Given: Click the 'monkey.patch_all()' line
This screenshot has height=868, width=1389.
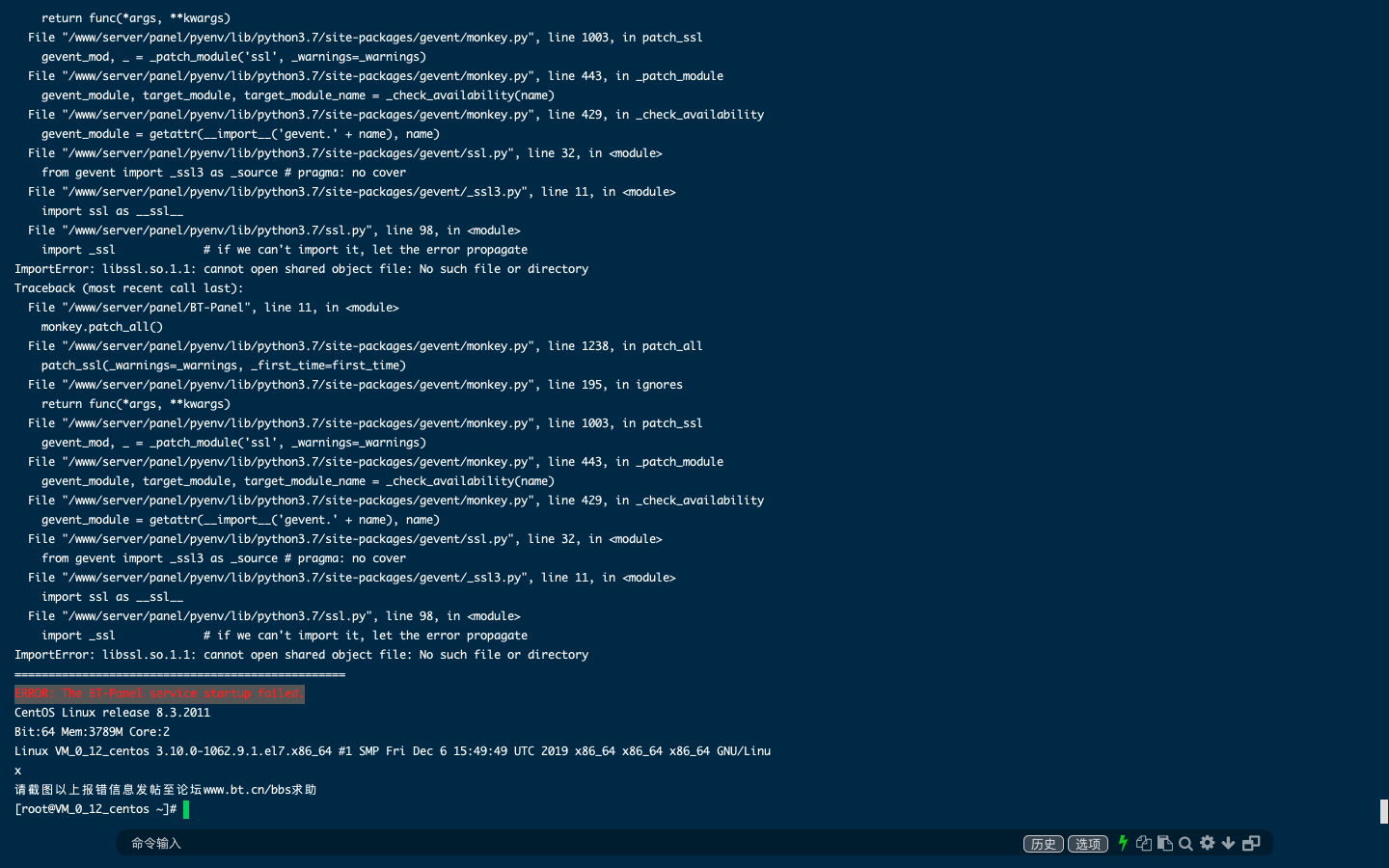Looking at the screenshot, I should [x=102, y=327].
